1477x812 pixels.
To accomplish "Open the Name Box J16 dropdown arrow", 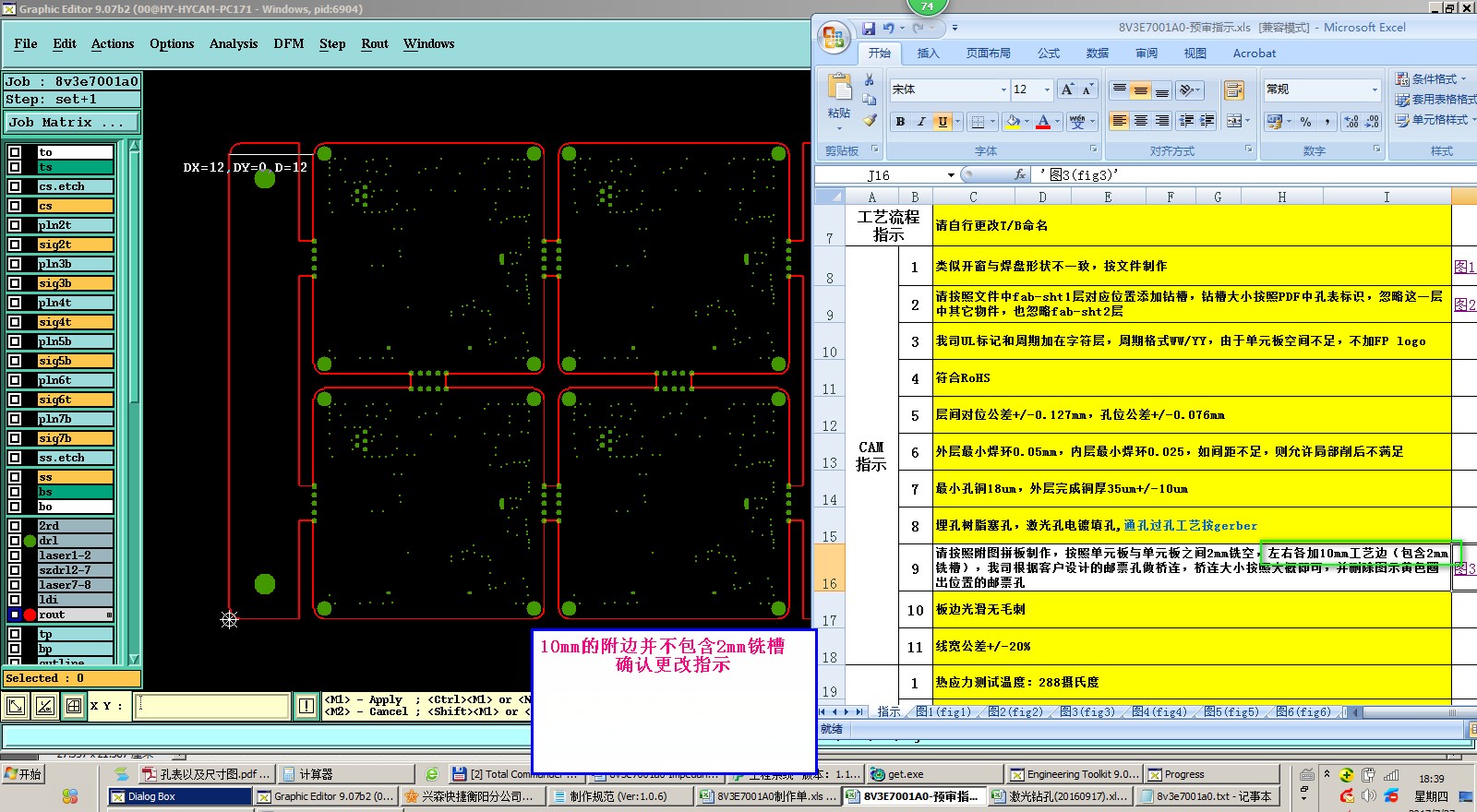I will click(x=950, y=175).
